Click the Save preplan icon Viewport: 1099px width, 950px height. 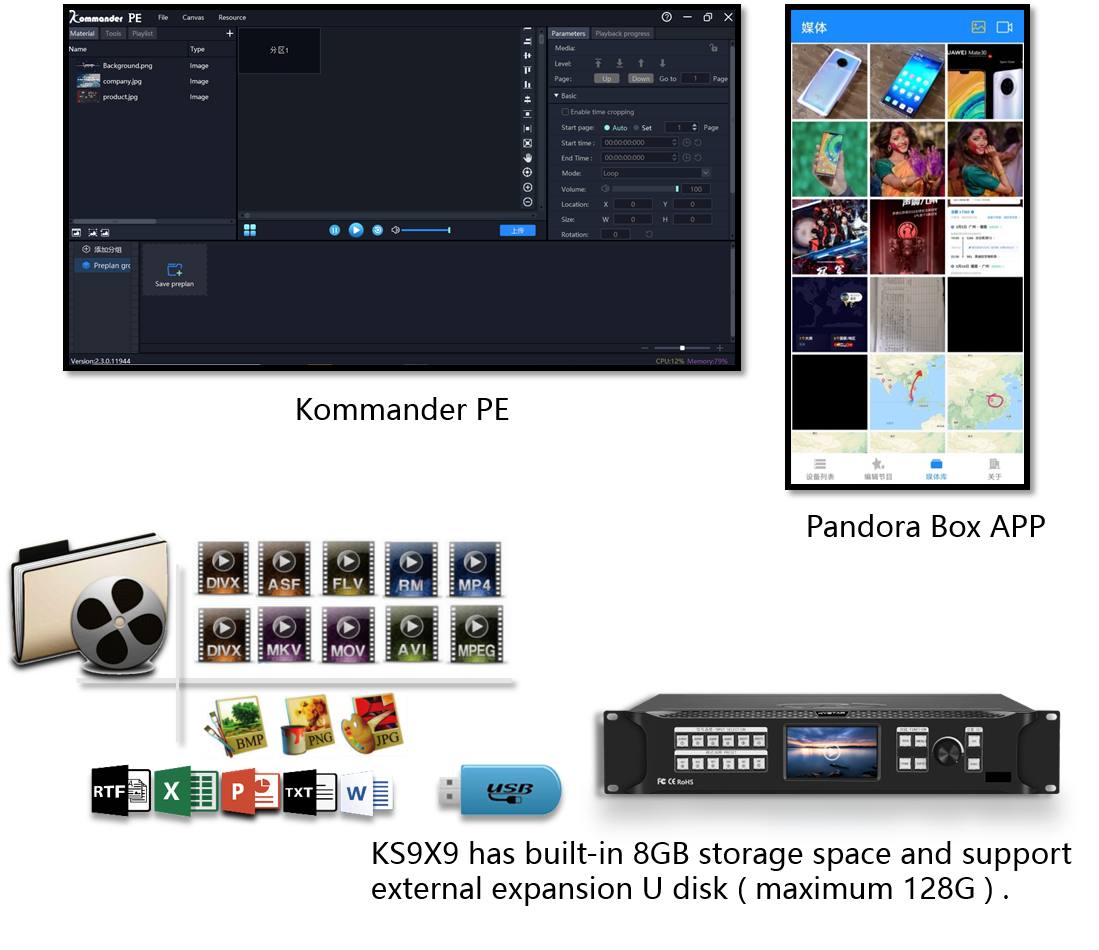[175, 269]
